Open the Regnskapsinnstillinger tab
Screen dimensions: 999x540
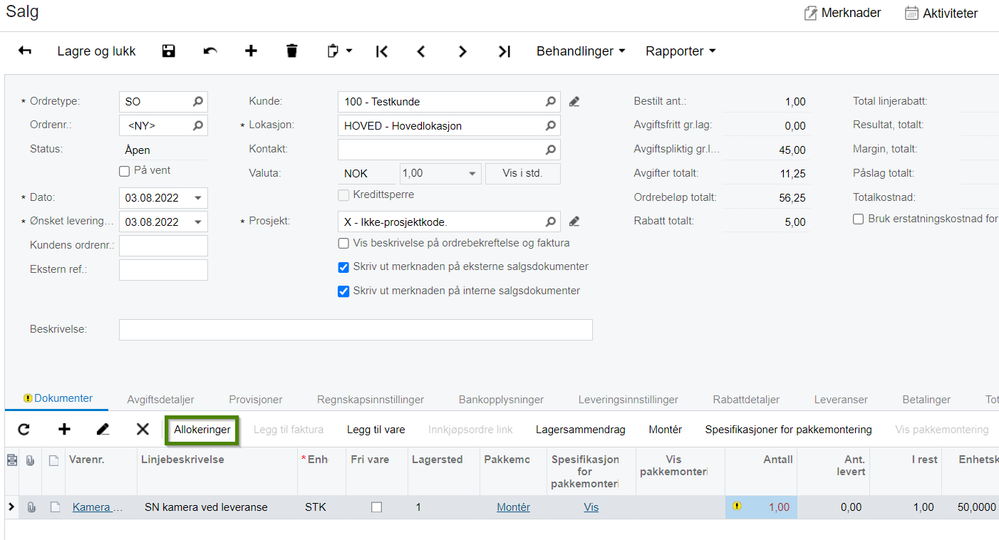(370, 400)
